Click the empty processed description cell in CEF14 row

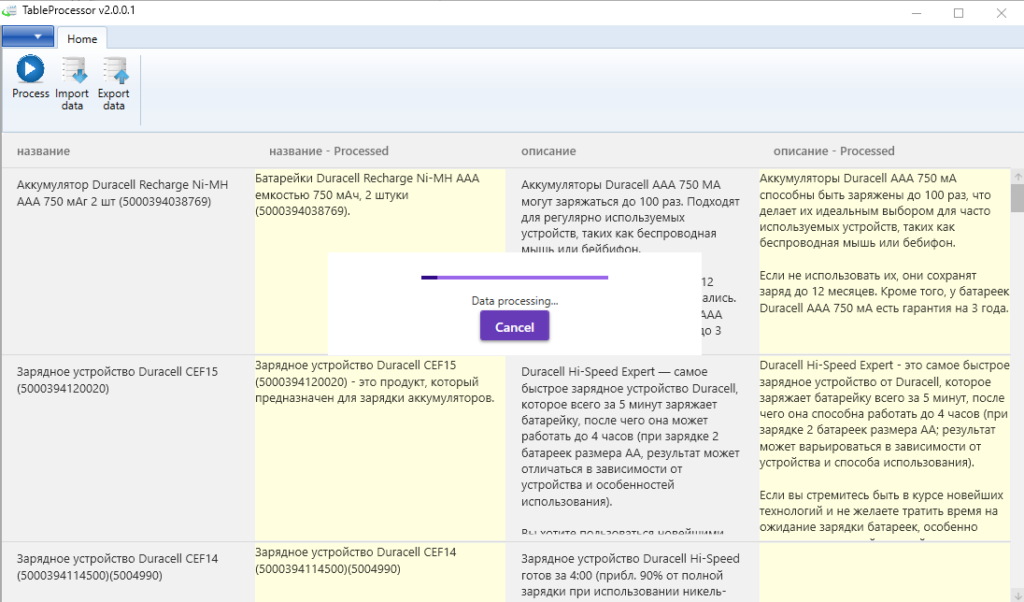pyautogui.click(x=884, y=573)
